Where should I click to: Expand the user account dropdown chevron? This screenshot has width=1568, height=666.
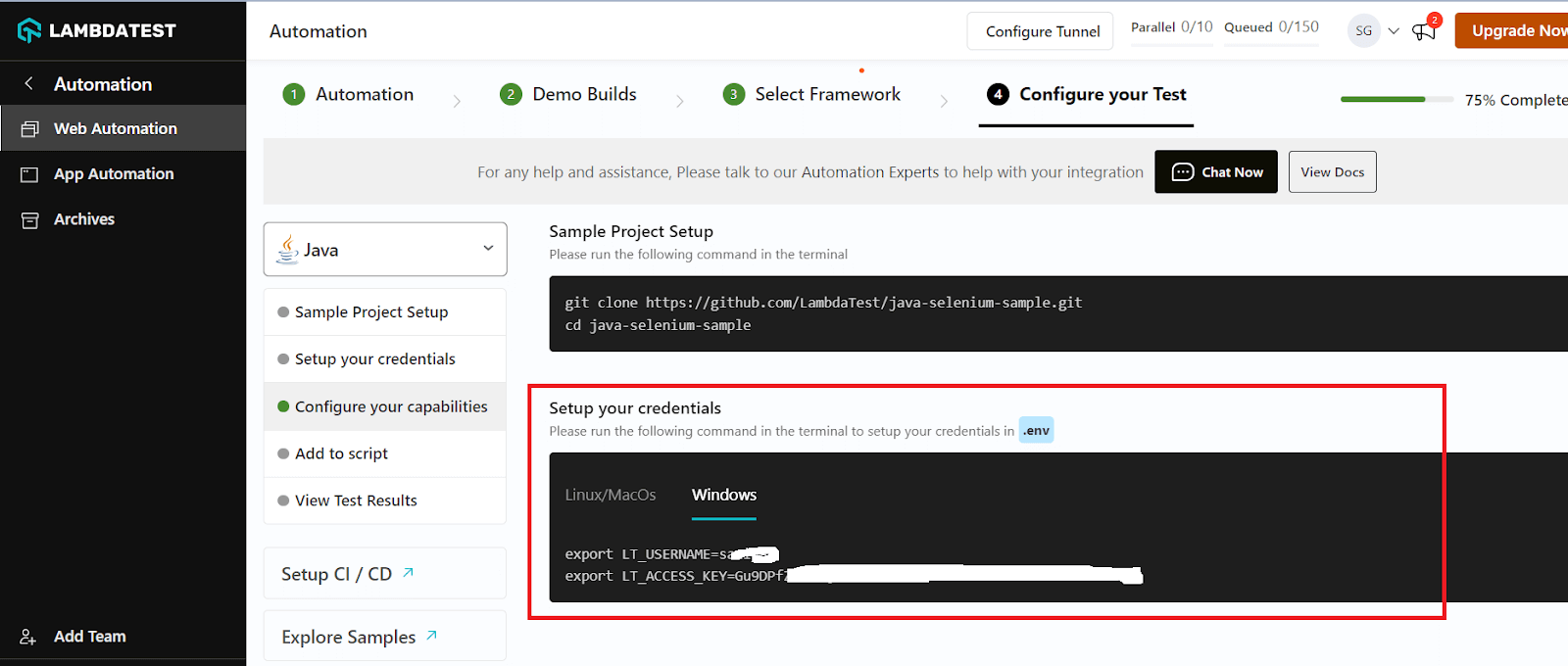(x=1394, y=30)
